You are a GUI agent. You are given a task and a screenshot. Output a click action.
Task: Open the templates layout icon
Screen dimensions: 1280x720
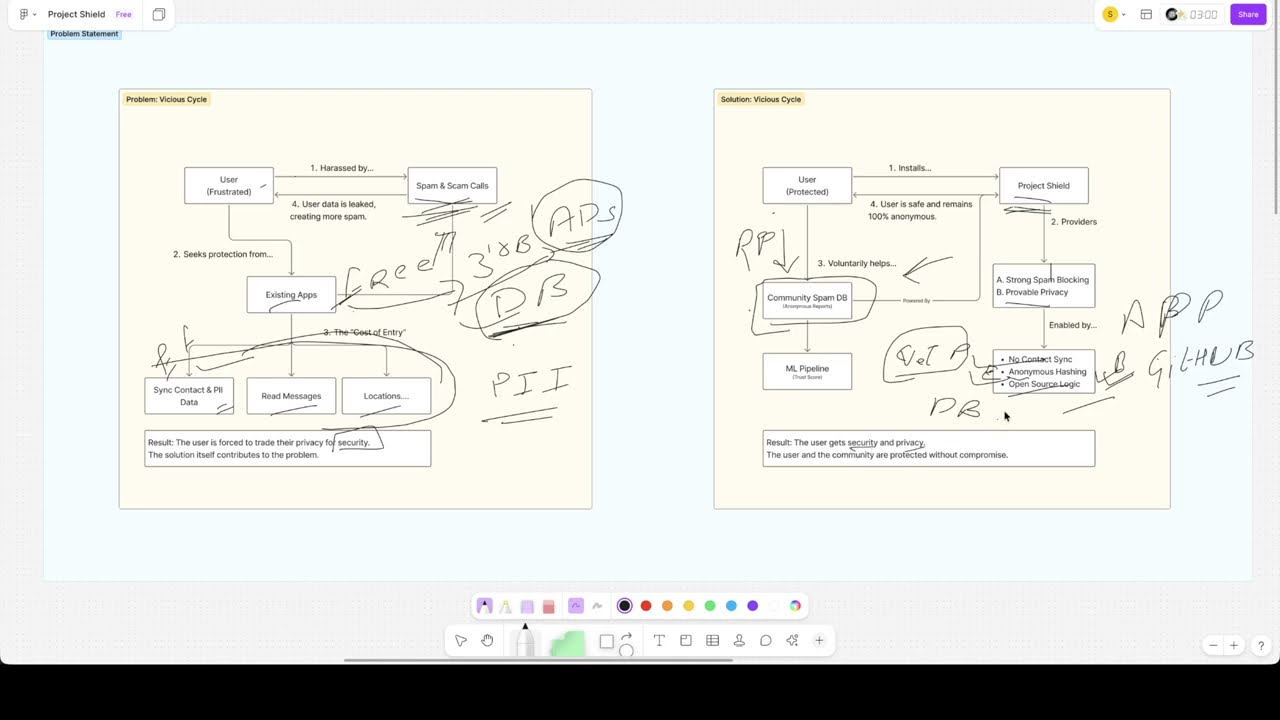click(1146, 14)
